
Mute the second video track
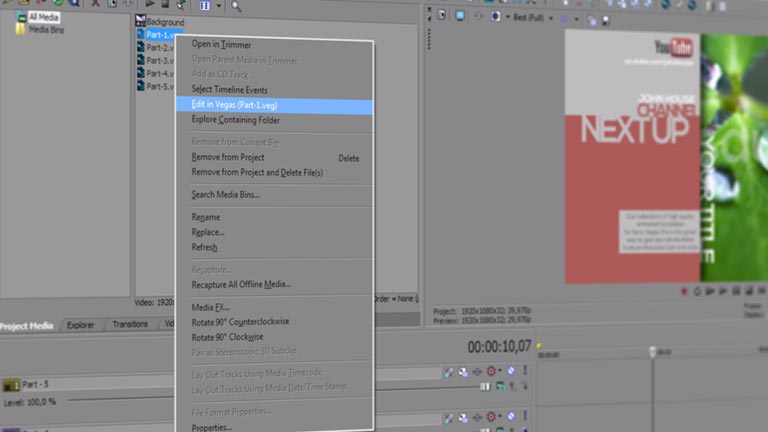[511, 416]
